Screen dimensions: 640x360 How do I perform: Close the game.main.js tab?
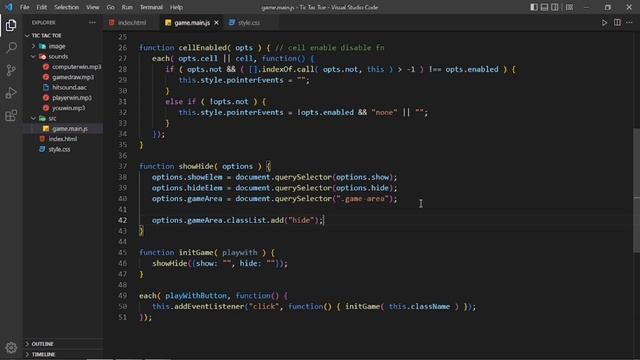pos(216,23)
